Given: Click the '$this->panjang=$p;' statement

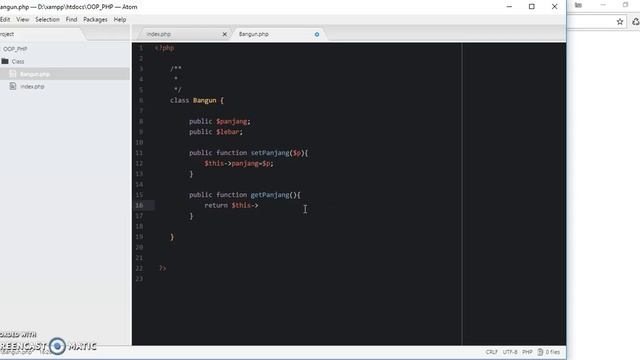Looking at the screenshot, I should [x=239, y=163].
